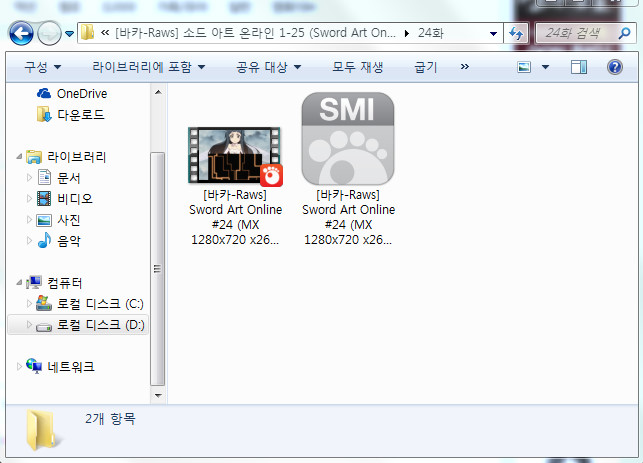Collapse the 컴퓨터 tree node
Viewport: 643px width, 463px height.
coord(19,283)
